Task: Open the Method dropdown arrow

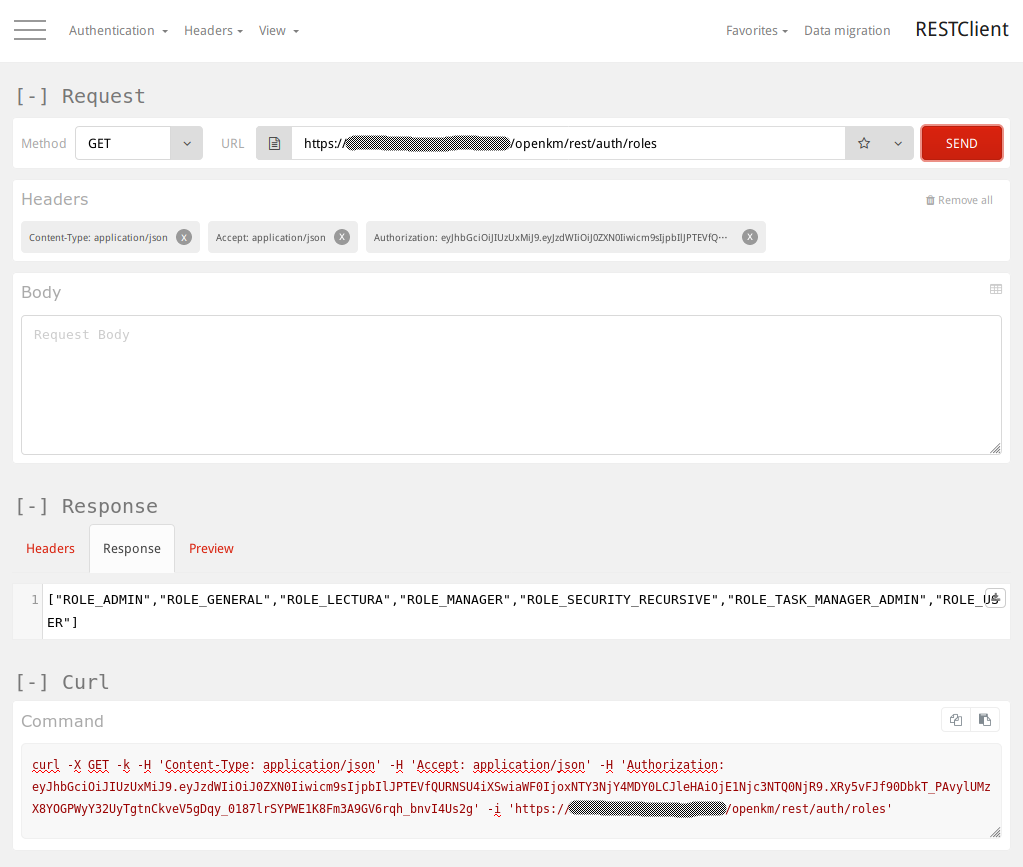Action: [x=186, y=143]
